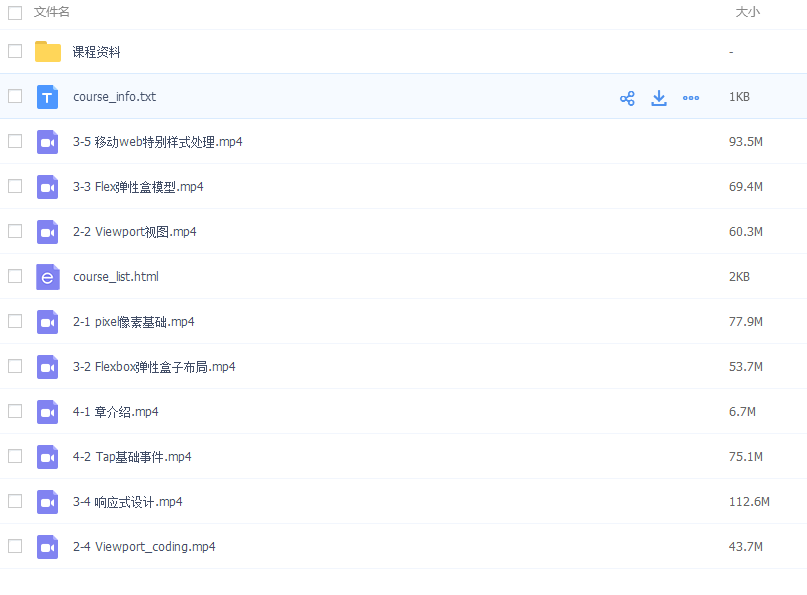Image resolution: width=807 pixels, height=595 pixels.
Task: Sort by the 大小 column header
Action: tap(747, 12)
